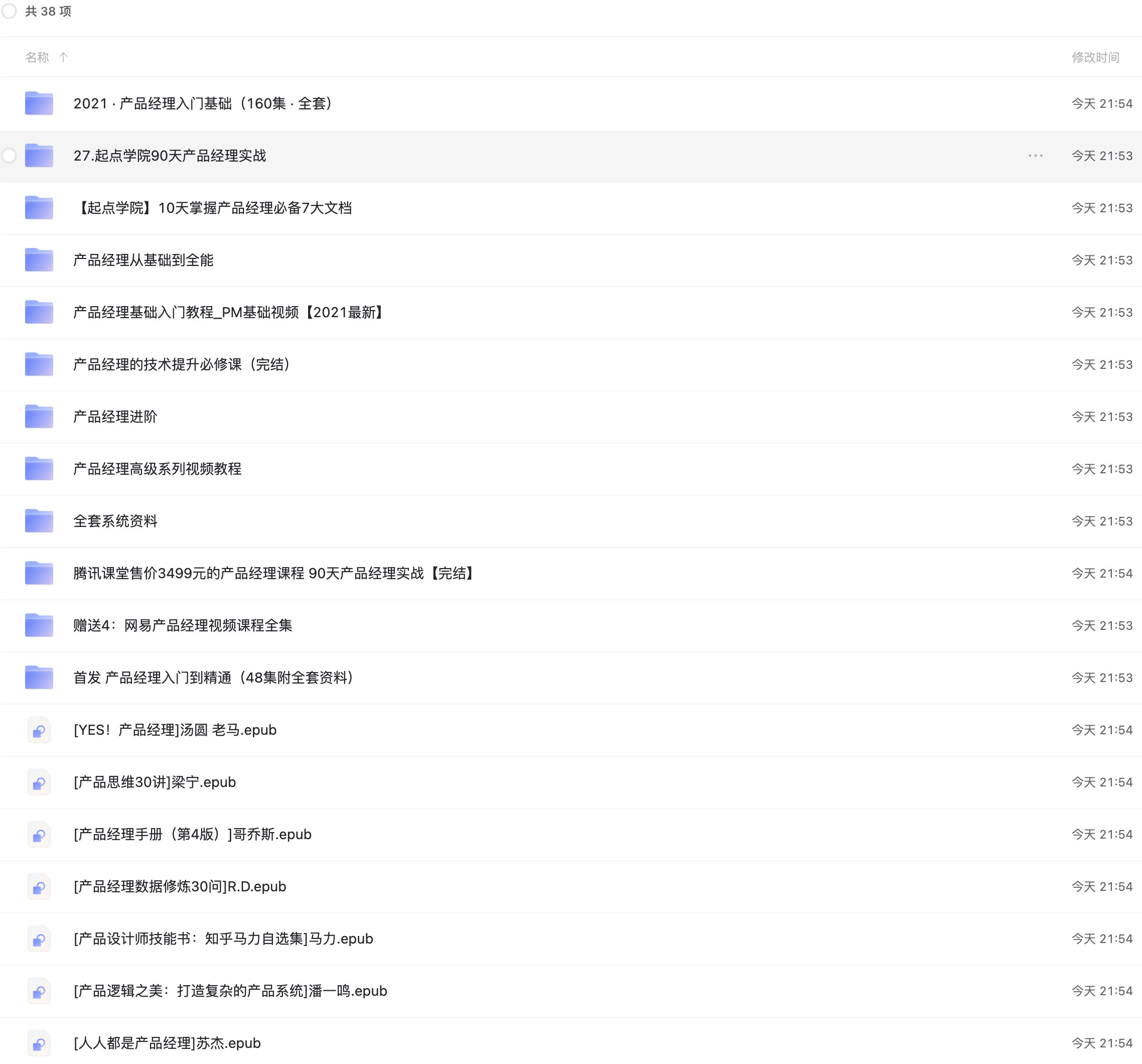
Task: Select all items via the top circle checkbox
Action: [x=9, y=11]
